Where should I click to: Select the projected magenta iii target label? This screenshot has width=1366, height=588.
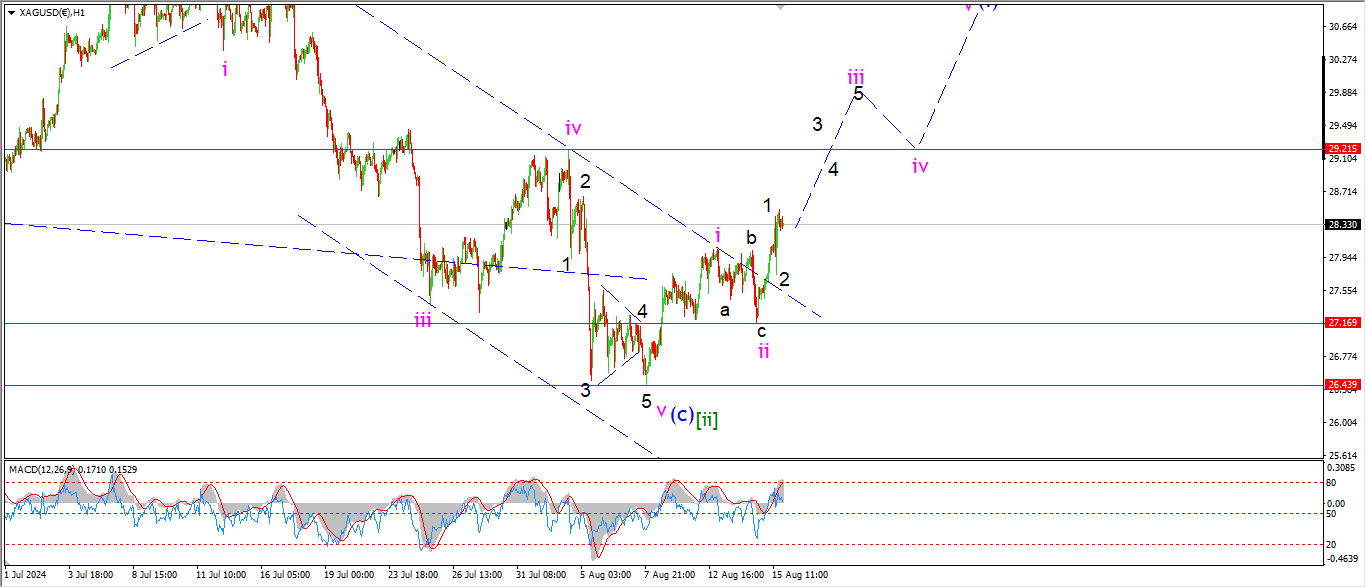[x=856, y=76]
